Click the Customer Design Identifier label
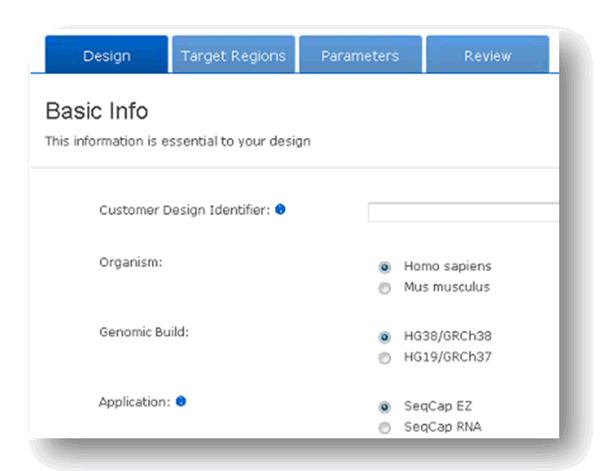 coord(184,210)
